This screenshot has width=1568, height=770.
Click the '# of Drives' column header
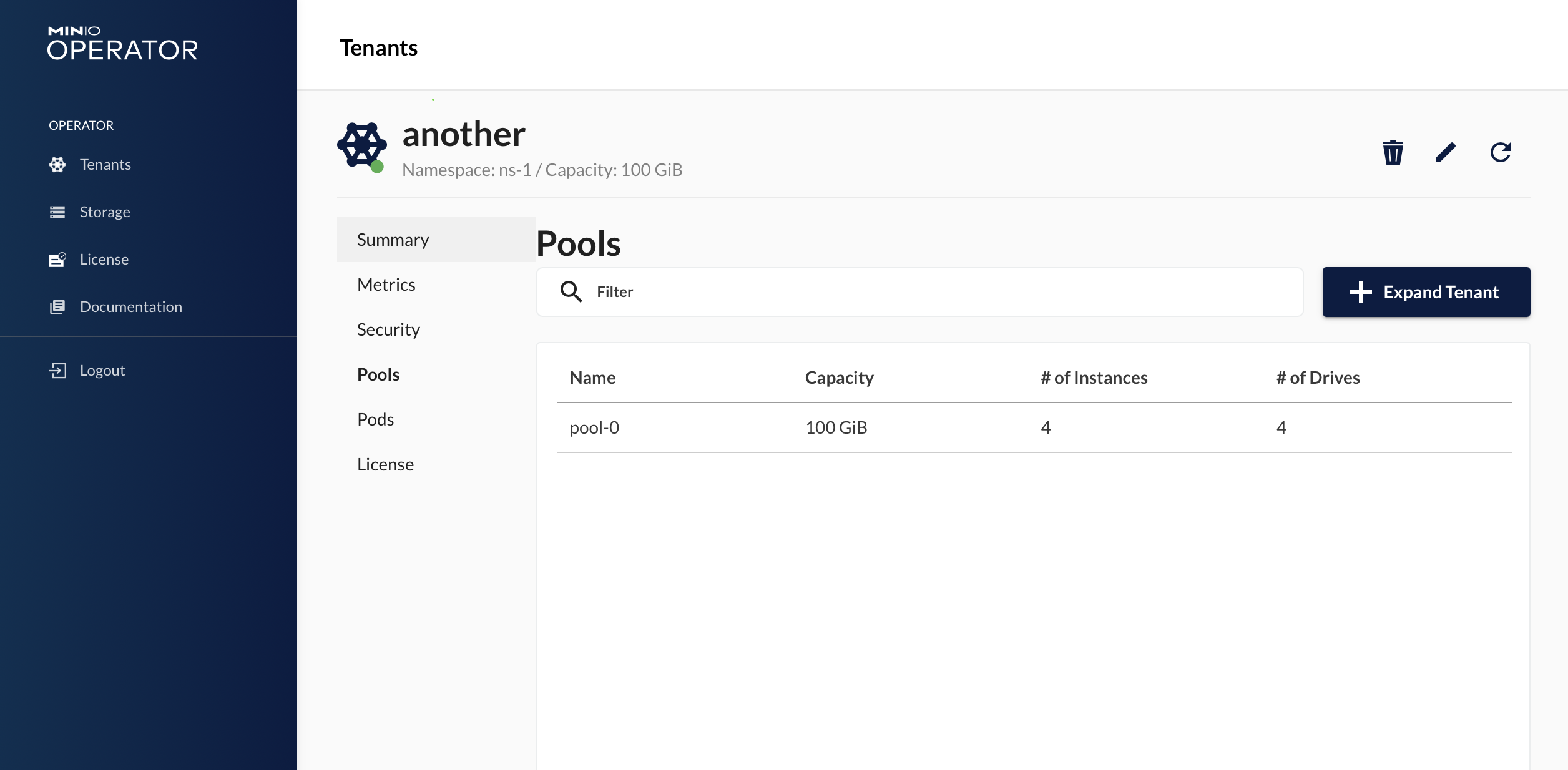click(x=1318, y=378)
